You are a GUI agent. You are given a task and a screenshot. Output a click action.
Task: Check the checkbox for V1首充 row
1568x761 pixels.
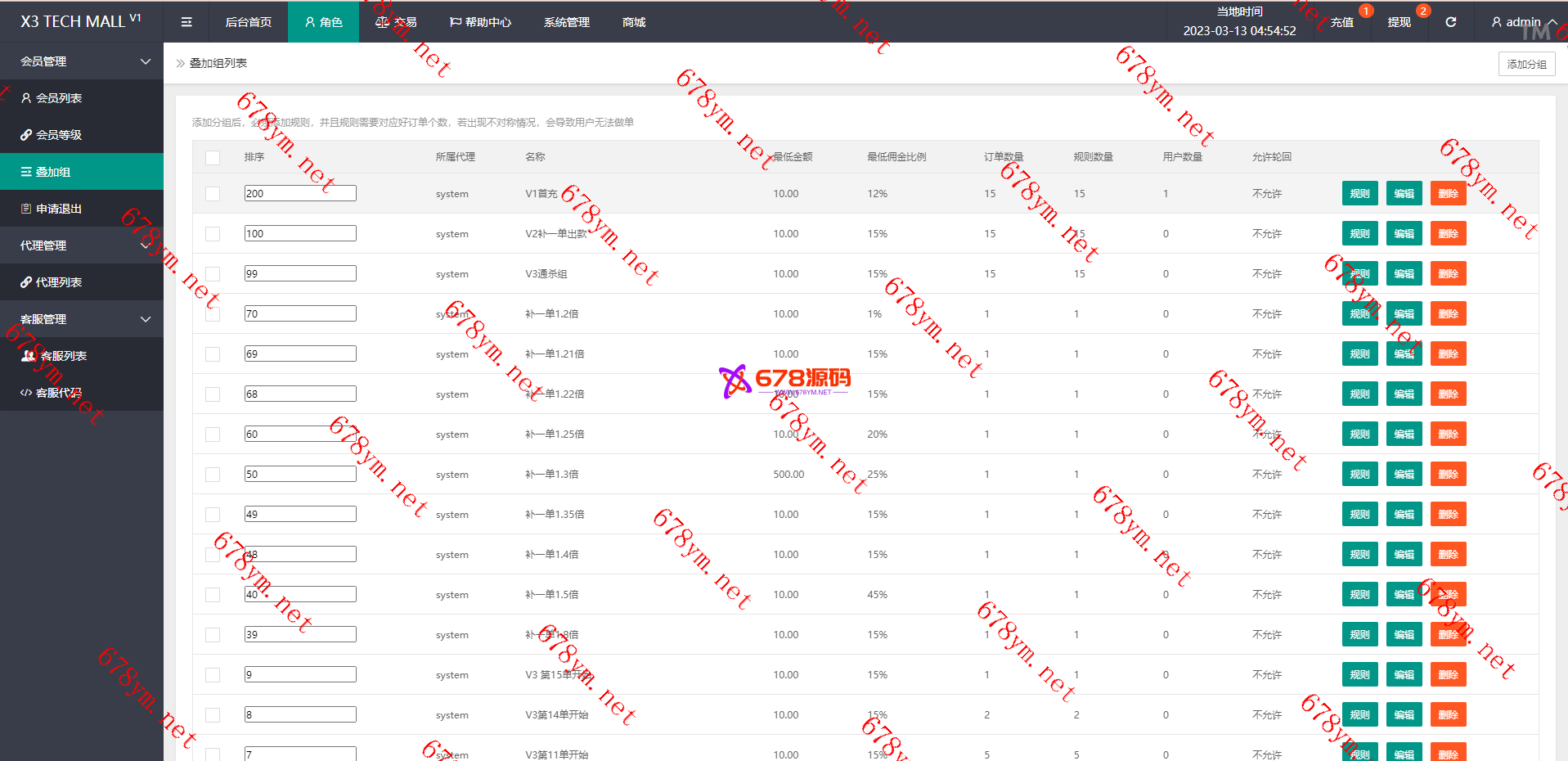pos(213,194)
